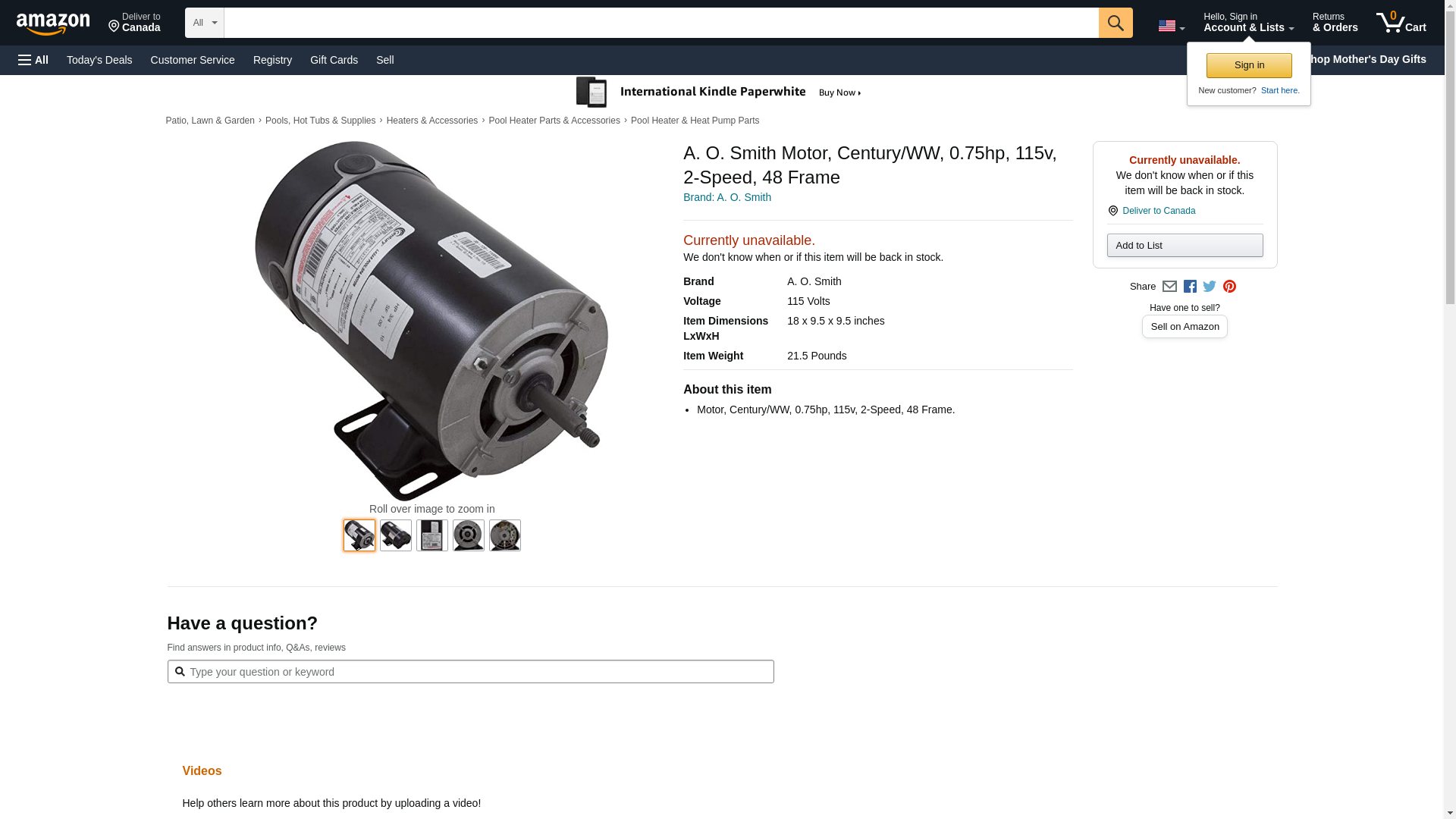
Task: Expand the search category All dropdown
Action: [x=205, y=23]
